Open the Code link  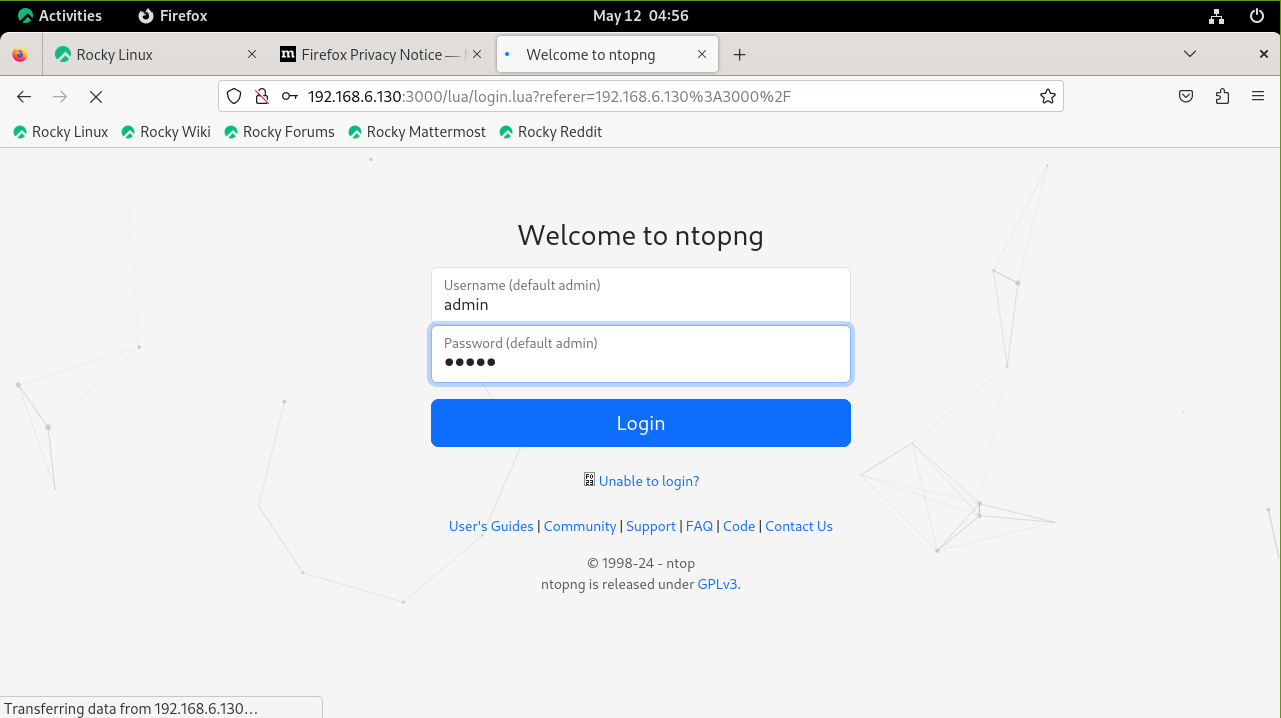coord(739,526)
